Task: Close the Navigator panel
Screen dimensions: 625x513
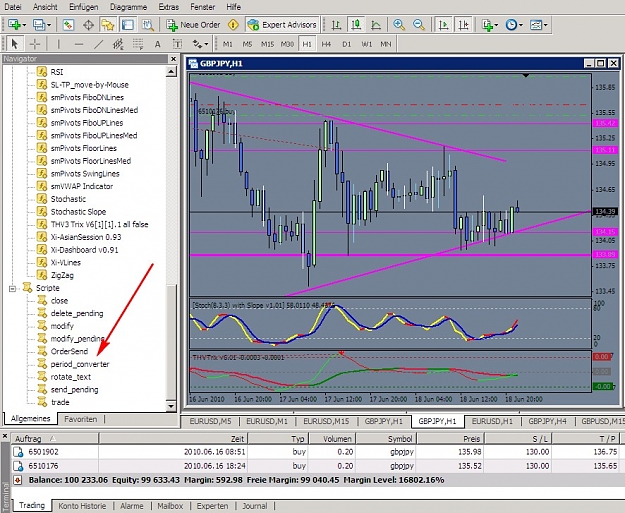Action: (173, 59)
